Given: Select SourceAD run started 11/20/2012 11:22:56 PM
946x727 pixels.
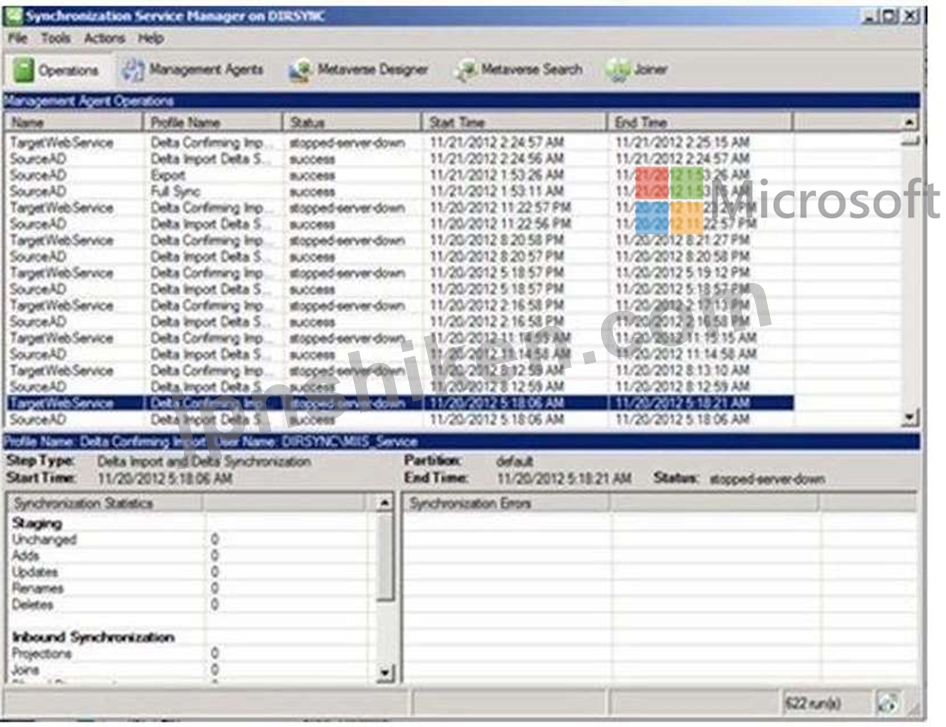Looking at the screenshot, I should 399,224.
